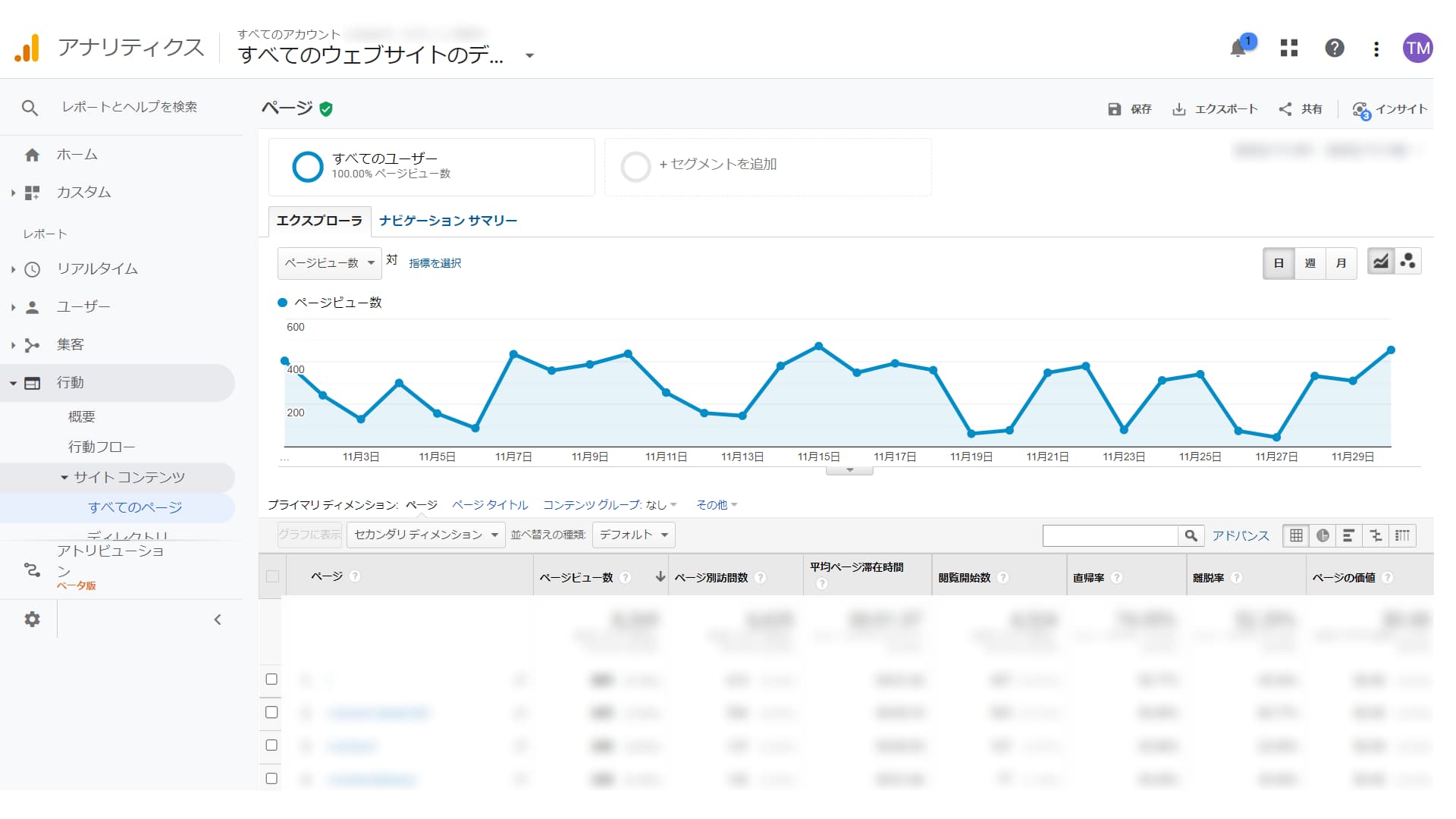Click the エクスポート export button
Image resolution: width=1456 pixels, height=819 pixels.
tap(1215, 109)
